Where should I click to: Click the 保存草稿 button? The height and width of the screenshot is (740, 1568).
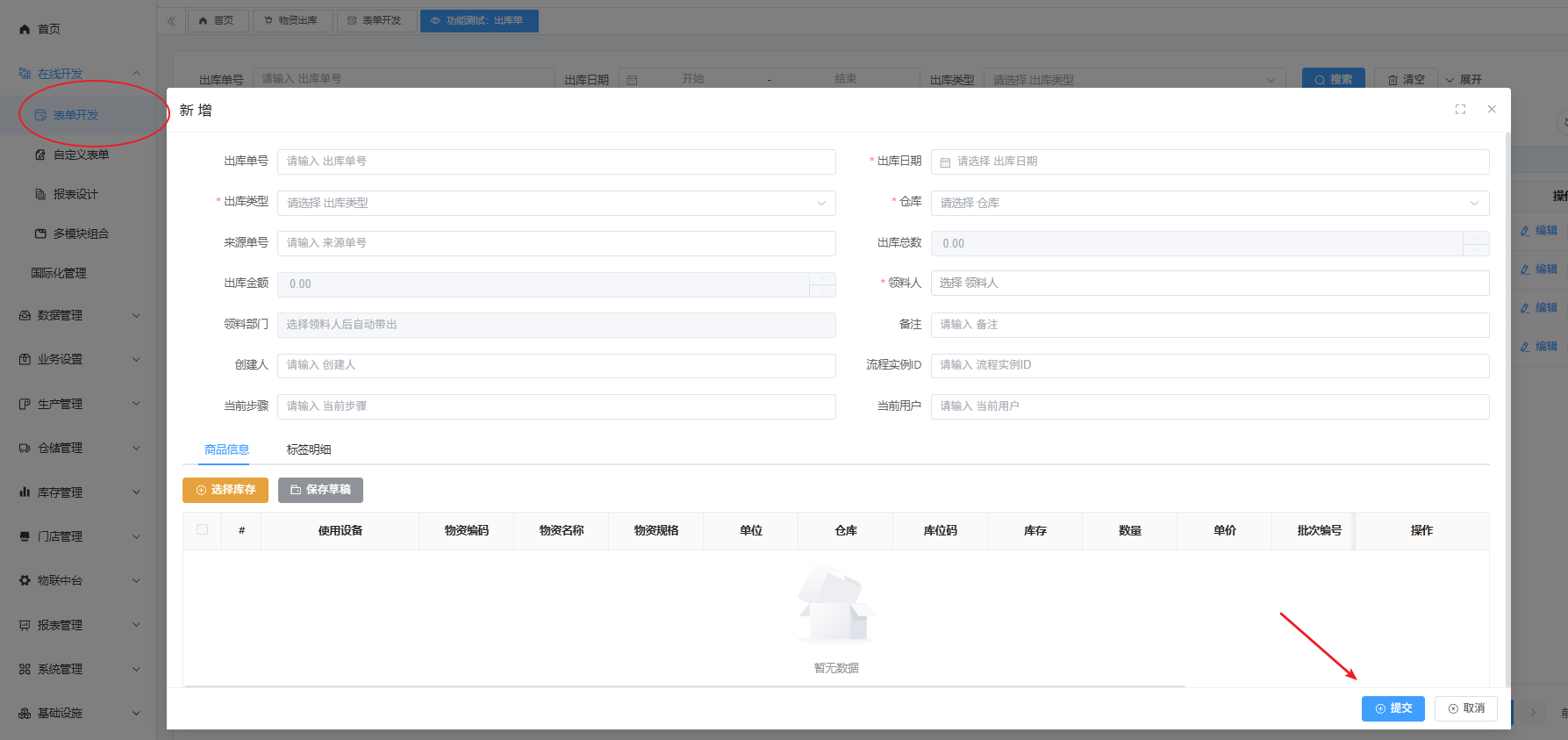coord(320,490)
